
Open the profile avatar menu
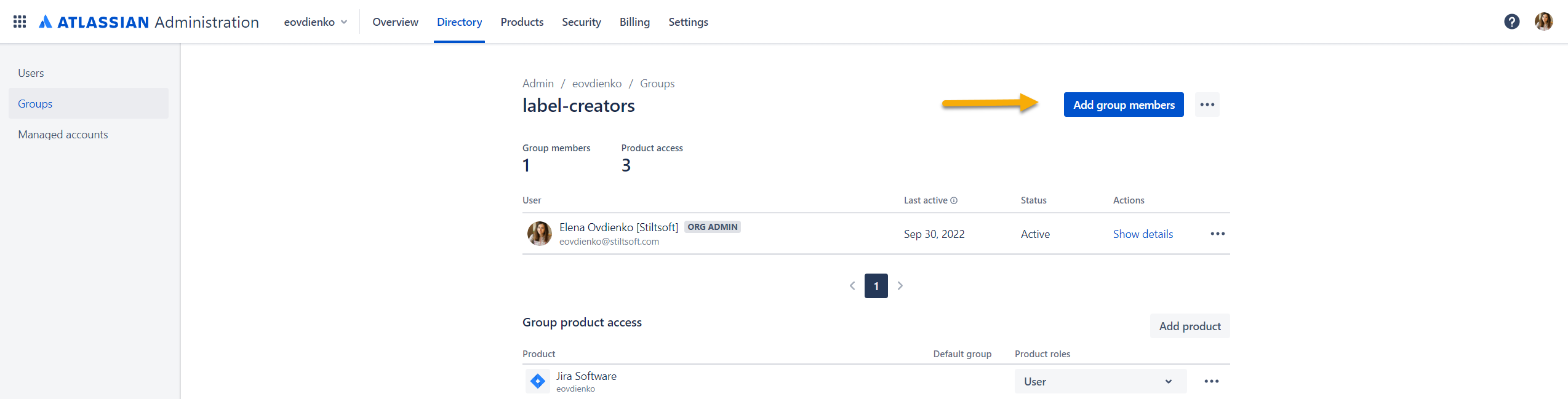(x=1543, y=22)
